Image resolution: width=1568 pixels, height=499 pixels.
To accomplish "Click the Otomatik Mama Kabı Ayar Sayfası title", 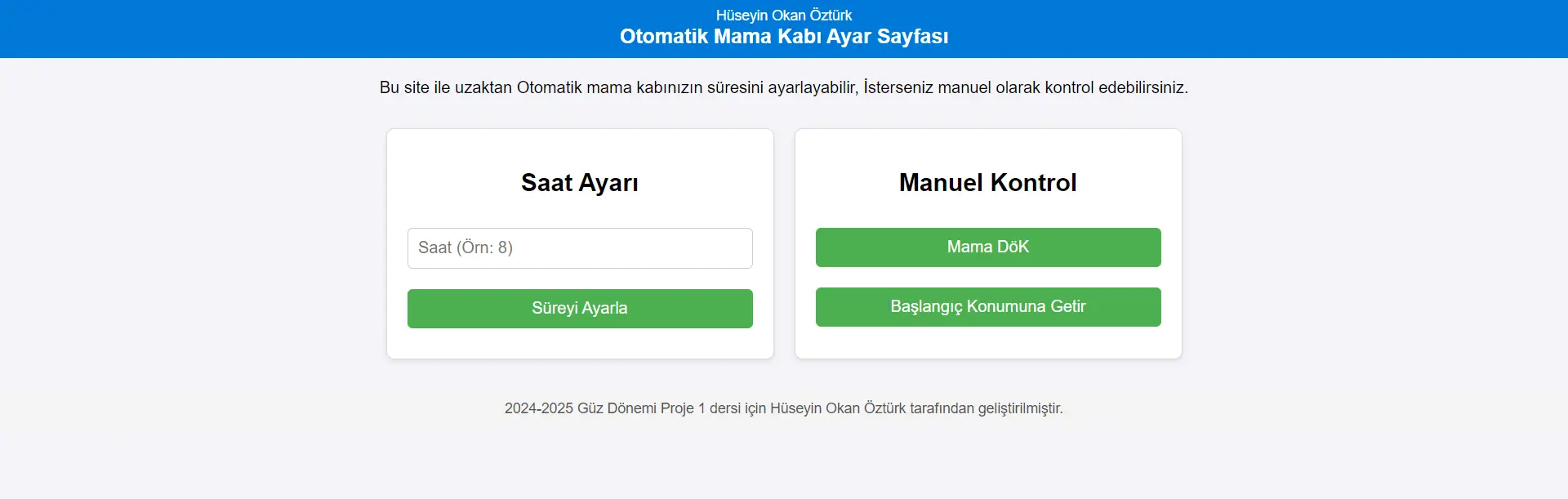I will (x=784, y=37).
